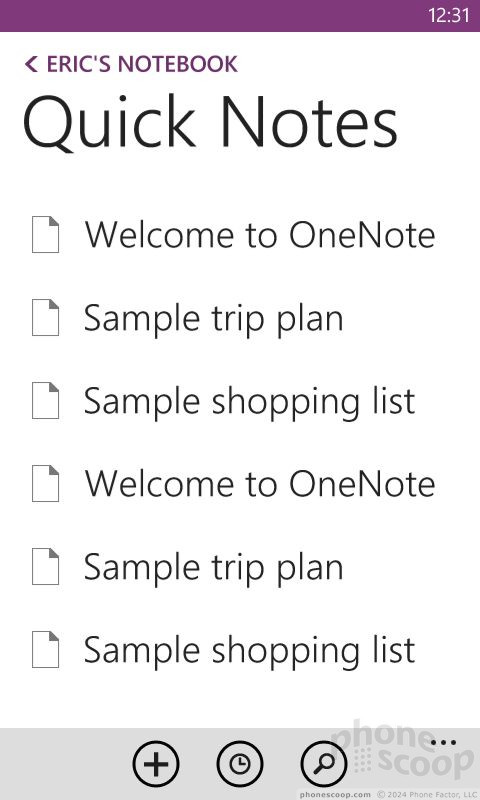Tap page icon beside first Sample trip plan

click(x=45, y=317)
